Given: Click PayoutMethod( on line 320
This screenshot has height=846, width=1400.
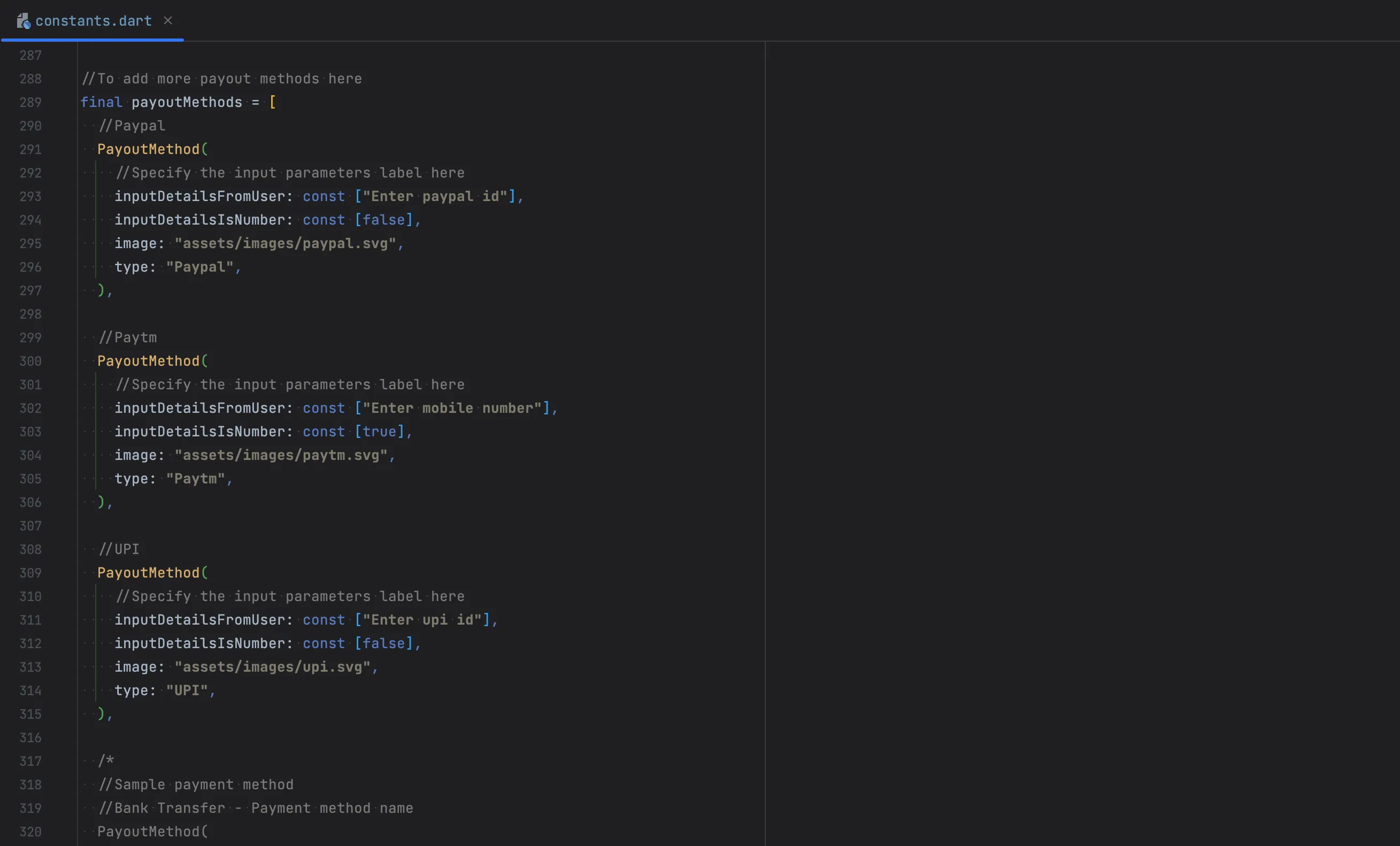Looking at the screenshot, I should pos(153,832).
